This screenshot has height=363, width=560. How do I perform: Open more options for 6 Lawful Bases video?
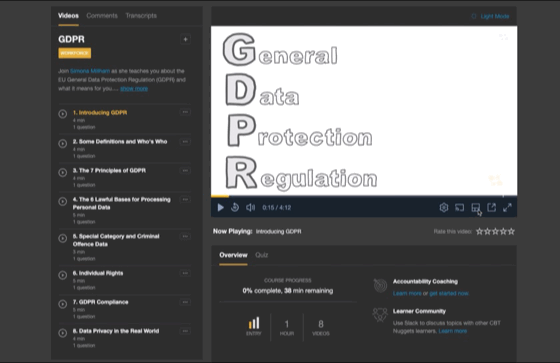click(x=185, y=199)
